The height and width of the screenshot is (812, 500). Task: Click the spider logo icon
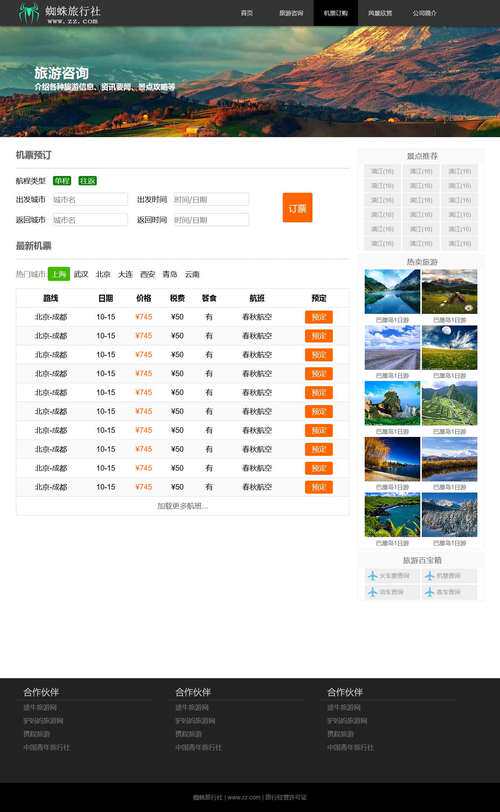pyautogui.click(x=29, y=13)
